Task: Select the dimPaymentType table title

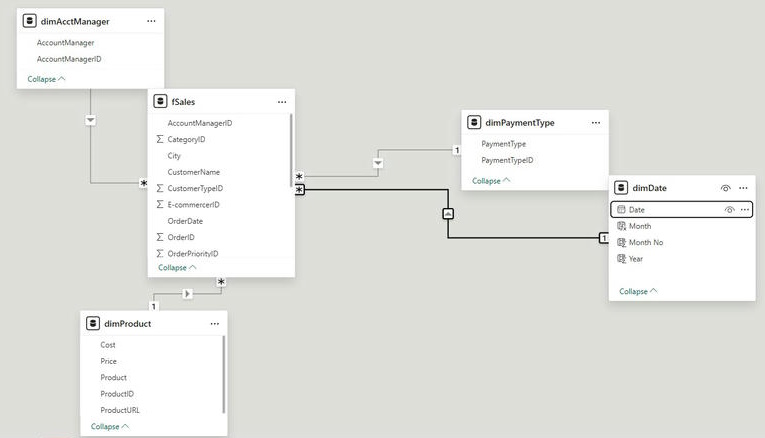Action: tap(520, 123)
